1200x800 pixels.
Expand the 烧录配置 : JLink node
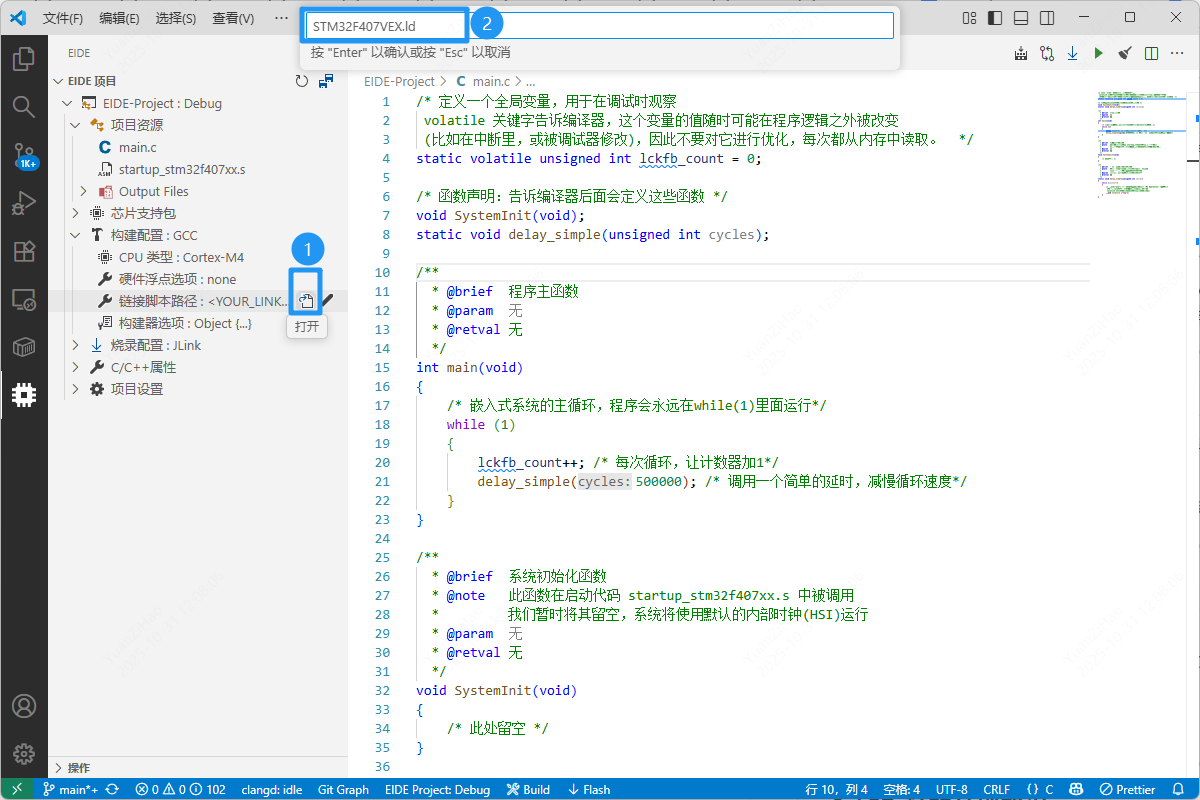76,345
